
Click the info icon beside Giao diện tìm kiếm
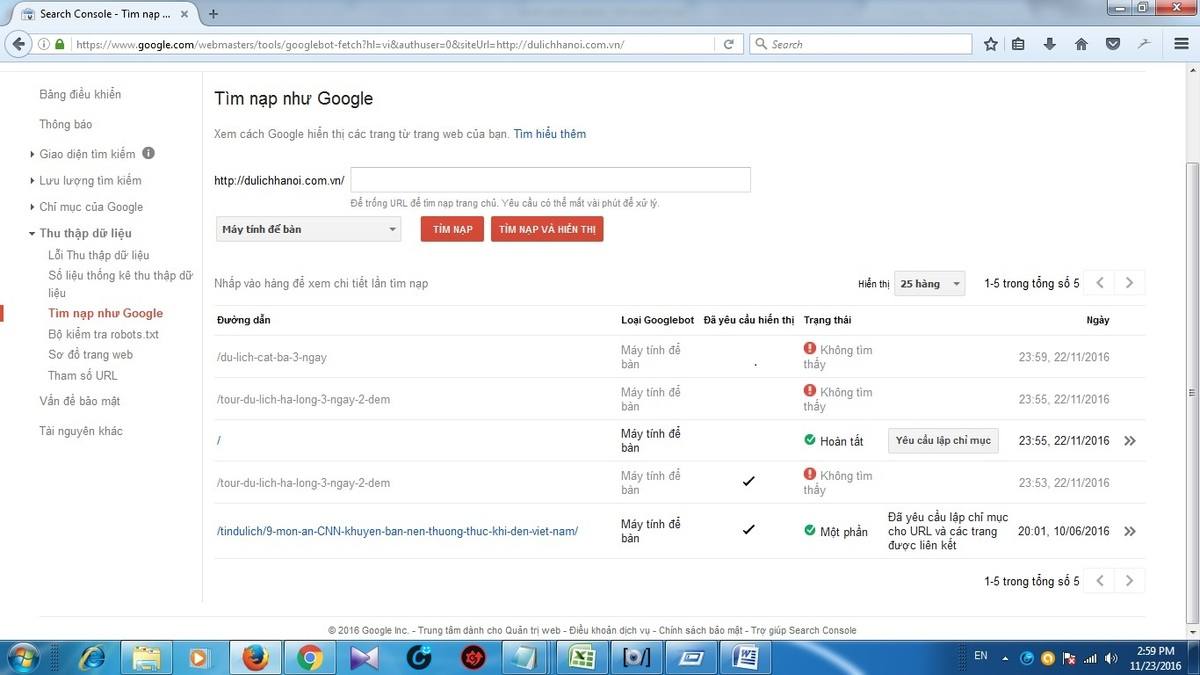148,153
